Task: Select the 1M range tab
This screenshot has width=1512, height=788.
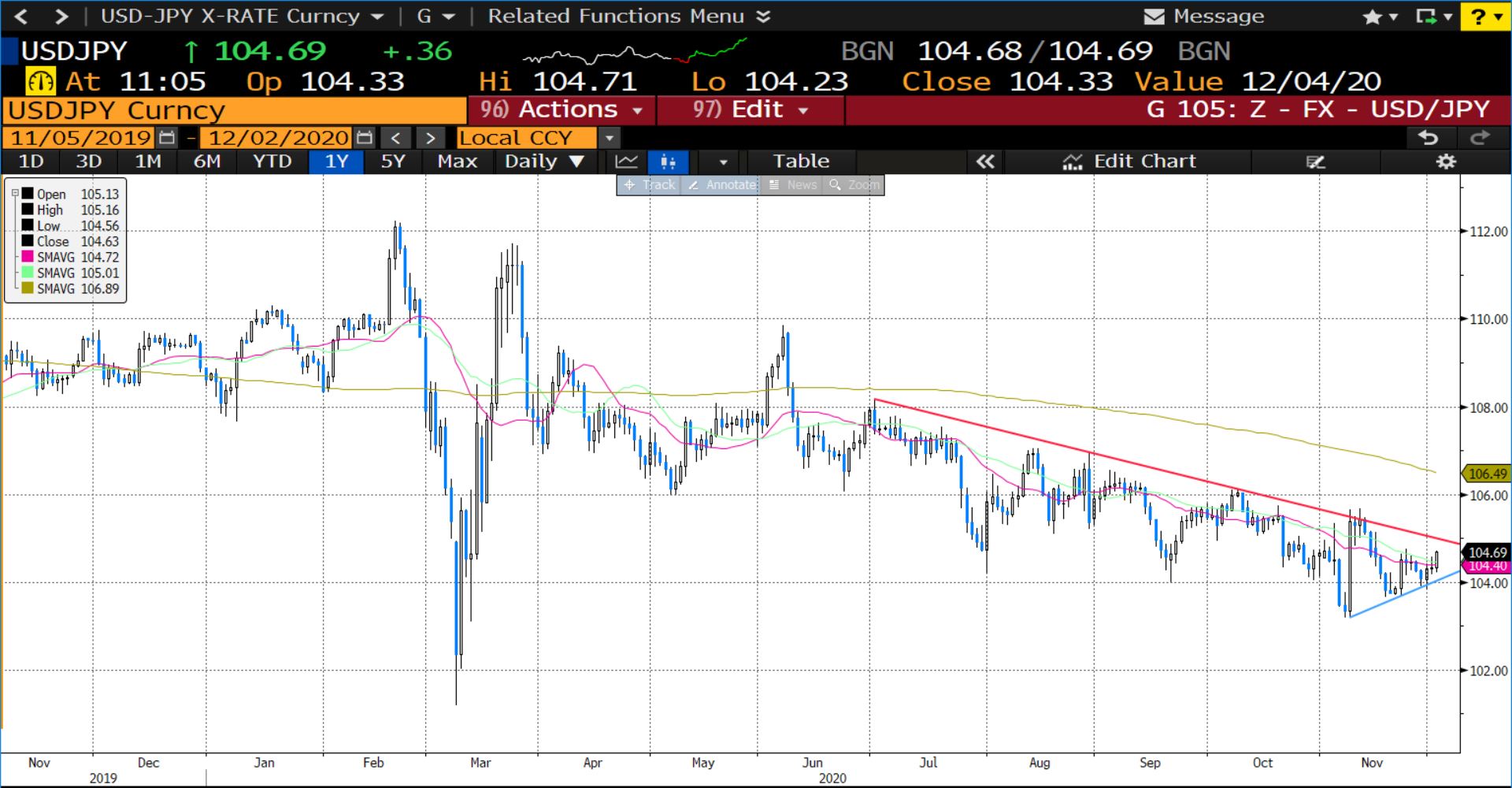Action: [148, 162]
